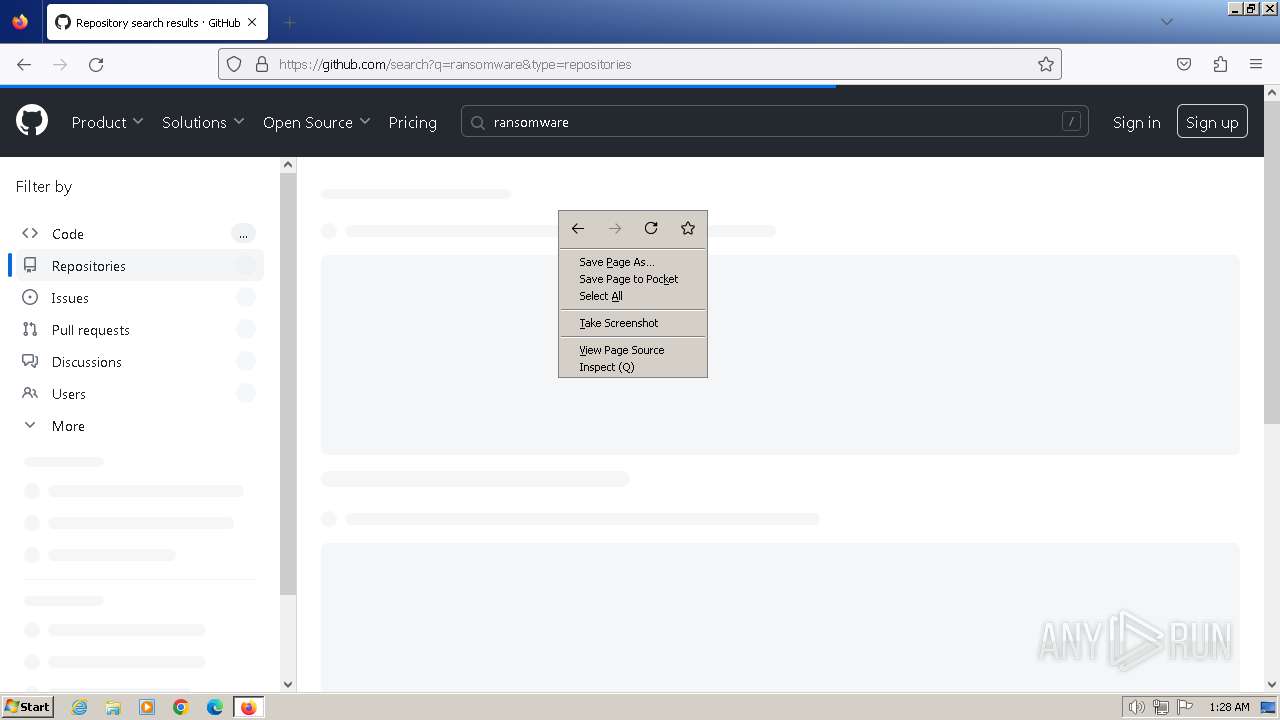Image resolution: width=1280 pixels, height=720 pixels.
Task: Choose Save Page to Pocket
Action: pyautogui.click(x=633, y=279)
